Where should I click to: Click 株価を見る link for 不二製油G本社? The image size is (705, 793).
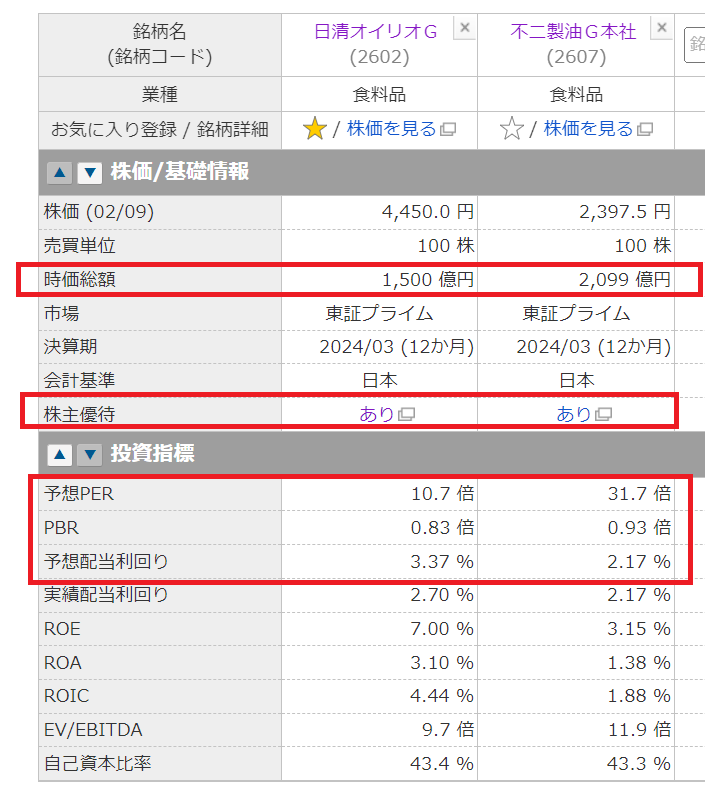pos(588,129)
